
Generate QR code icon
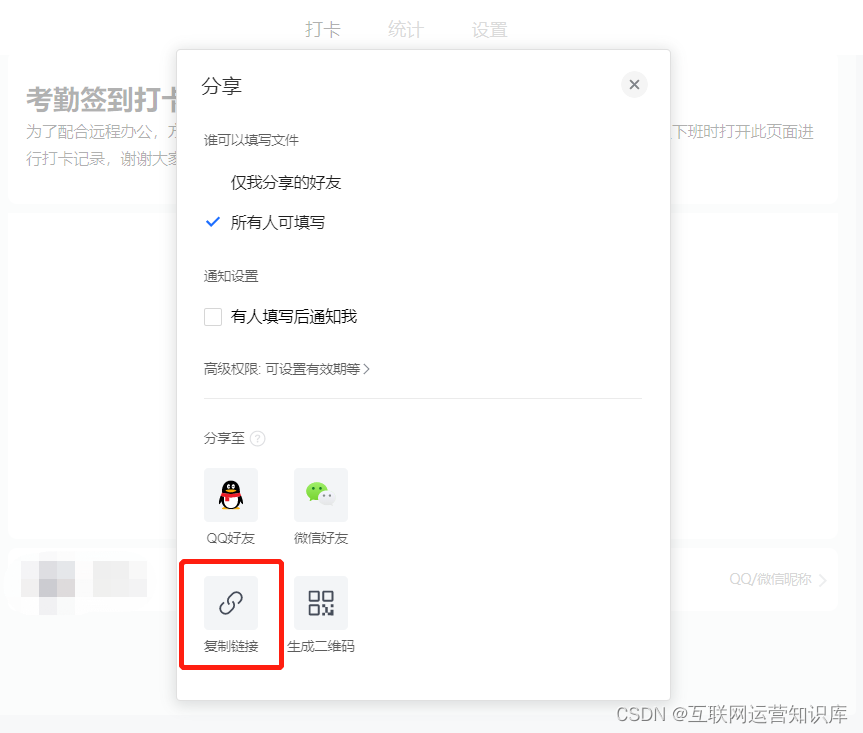coord(321,603)
